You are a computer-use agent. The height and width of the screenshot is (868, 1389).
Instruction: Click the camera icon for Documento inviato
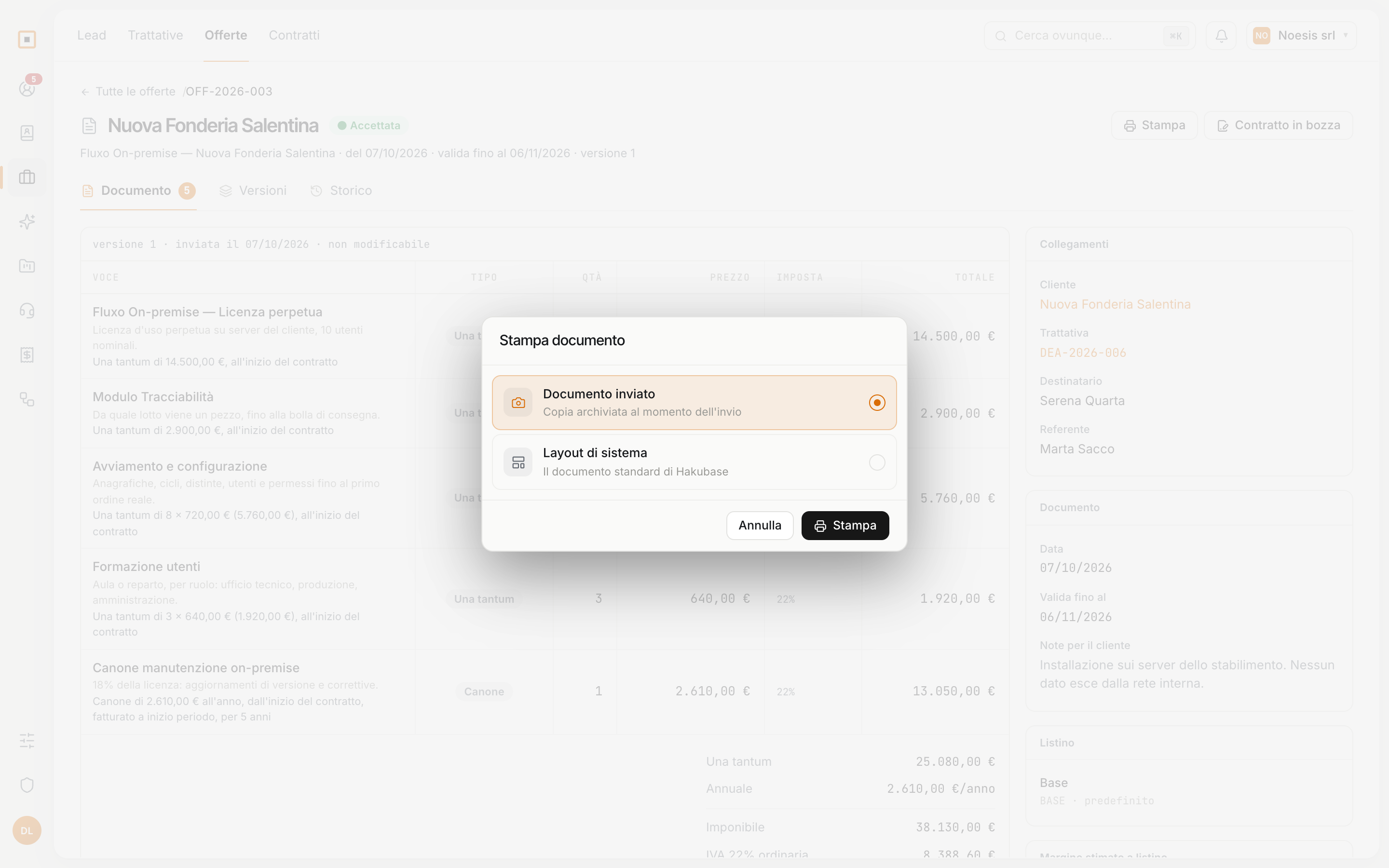(x=517, y=403)
